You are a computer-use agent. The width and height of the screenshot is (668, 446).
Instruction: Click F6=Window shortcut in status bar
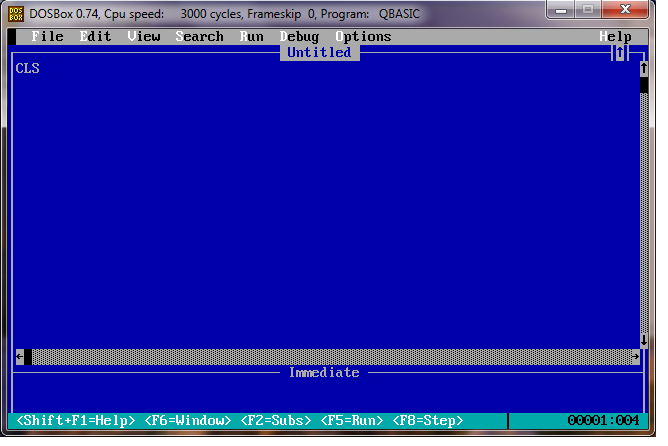point(188,421)
